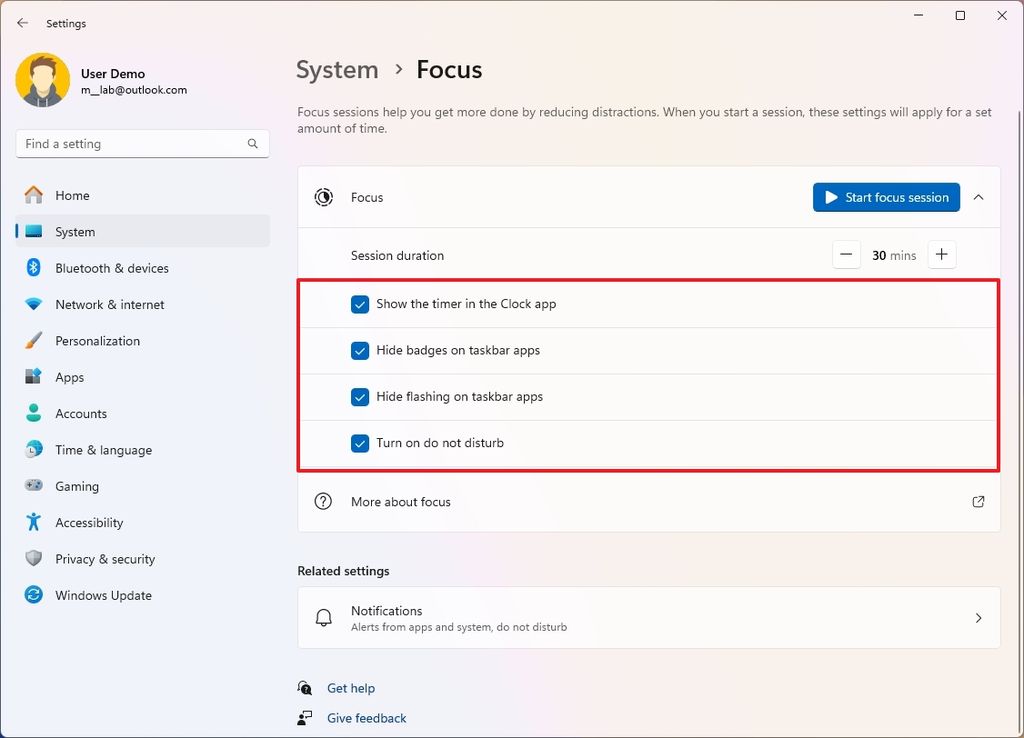1024x738 pixels.
Task: Disable Show the timer in the Clock app
Action: 360,304
